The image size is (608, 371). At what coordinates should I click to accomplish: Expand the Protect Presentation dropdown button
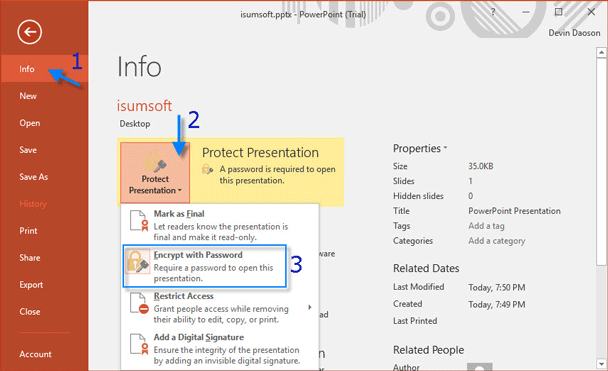155,172
